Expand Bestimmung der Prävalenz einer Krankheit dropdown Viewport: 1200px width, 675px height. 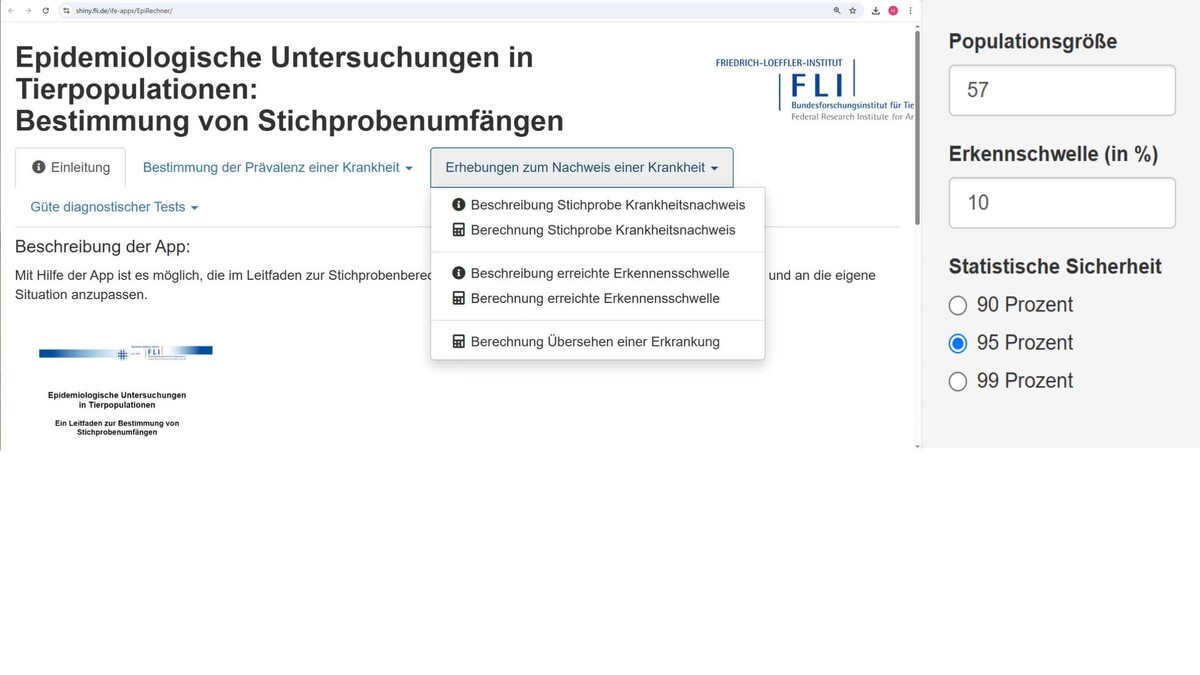(x=277, y=168)
